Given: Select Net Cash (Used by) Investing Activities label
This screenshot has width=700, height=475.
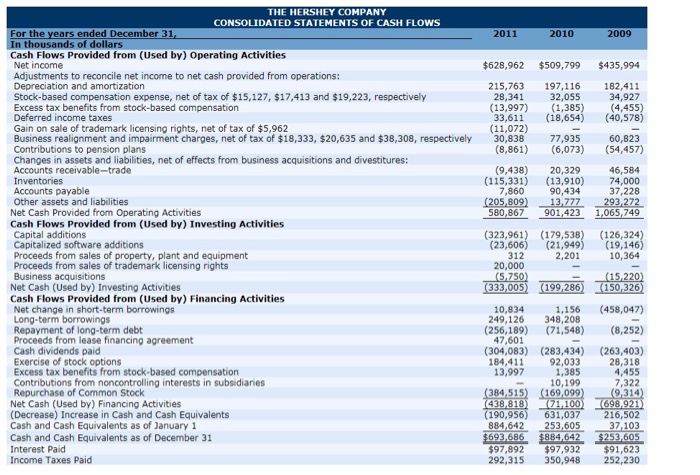Looking at the screenshot, I should (95, 288).
